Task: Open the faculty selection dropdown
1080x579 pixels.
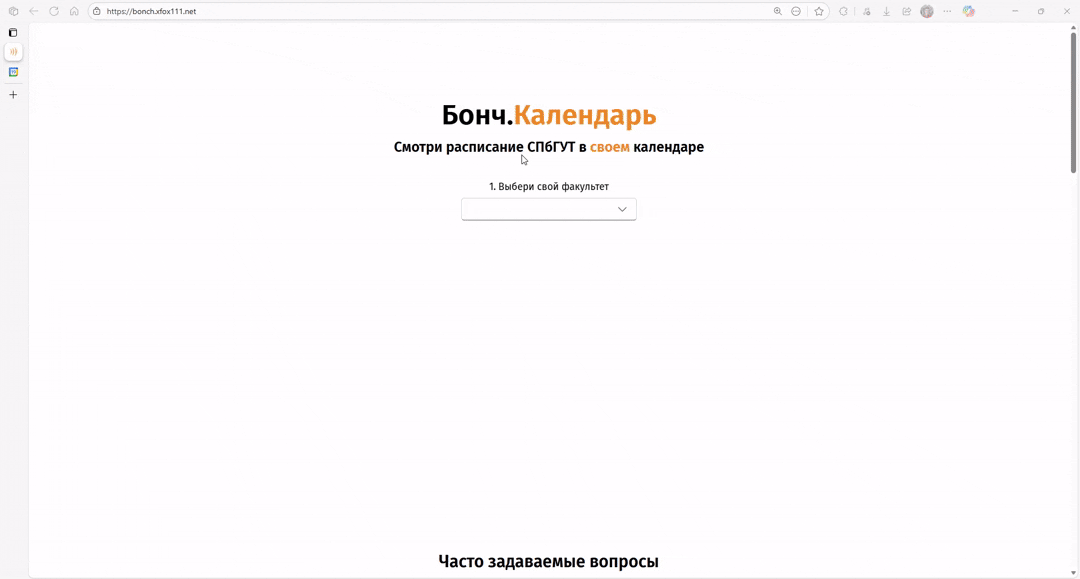Action: point(549,209)
